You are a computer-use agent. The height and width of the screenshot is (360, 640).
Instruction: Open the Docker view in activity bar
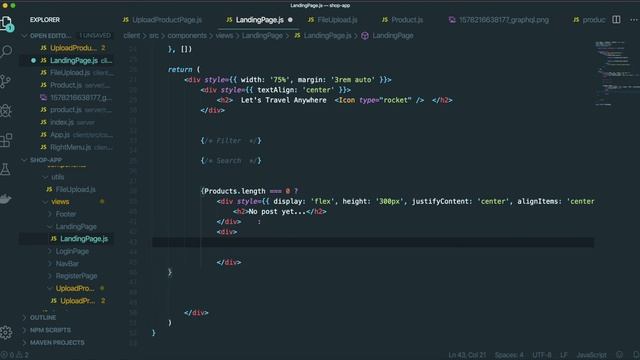click(x=5, y=199)
